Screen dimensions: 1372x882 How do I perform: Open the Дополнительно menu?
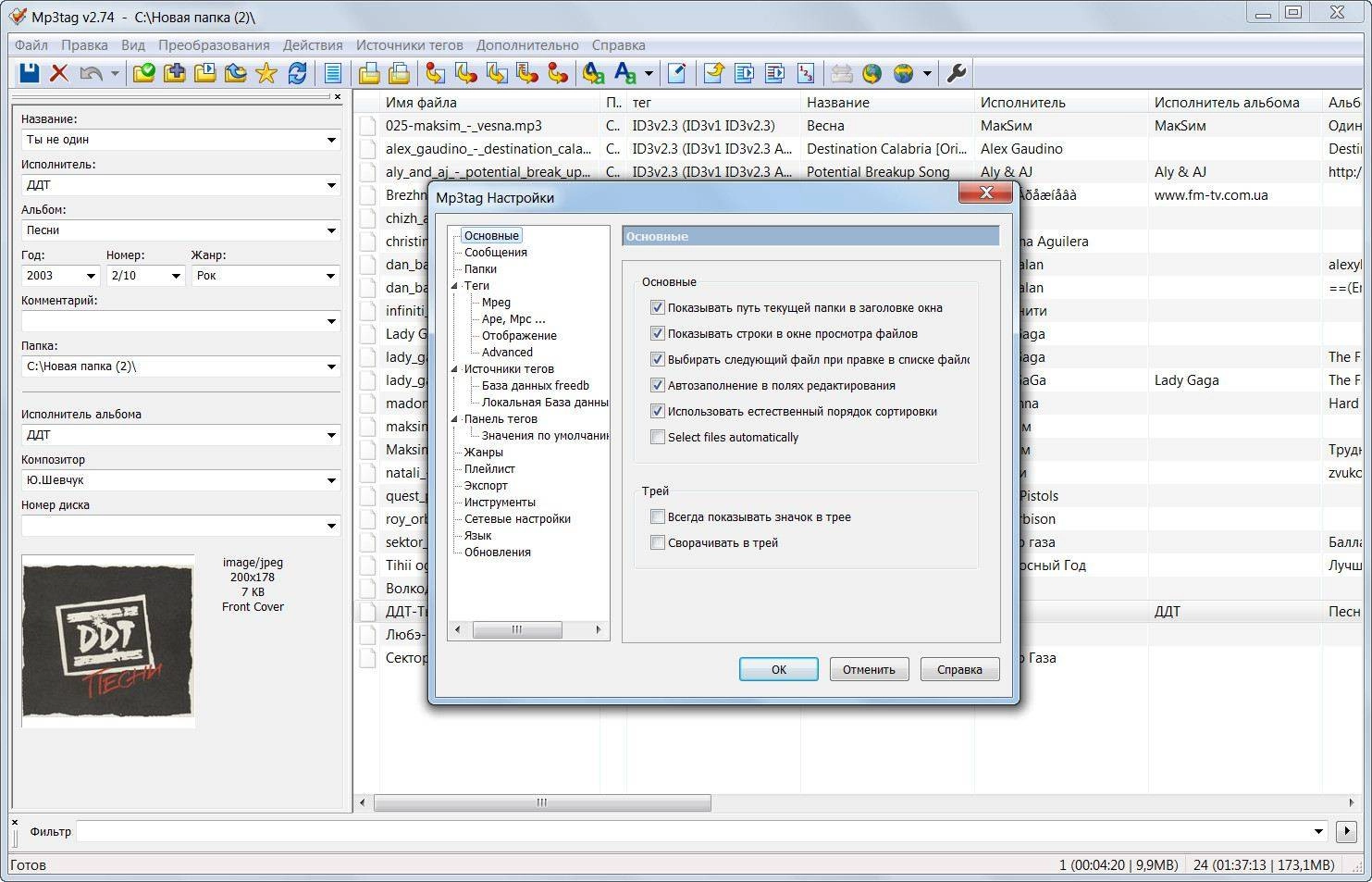527,44
